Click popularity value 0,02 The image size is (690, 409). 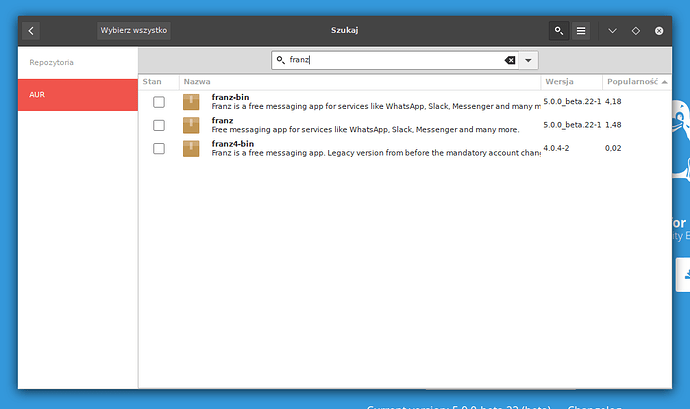coord(613,148)
